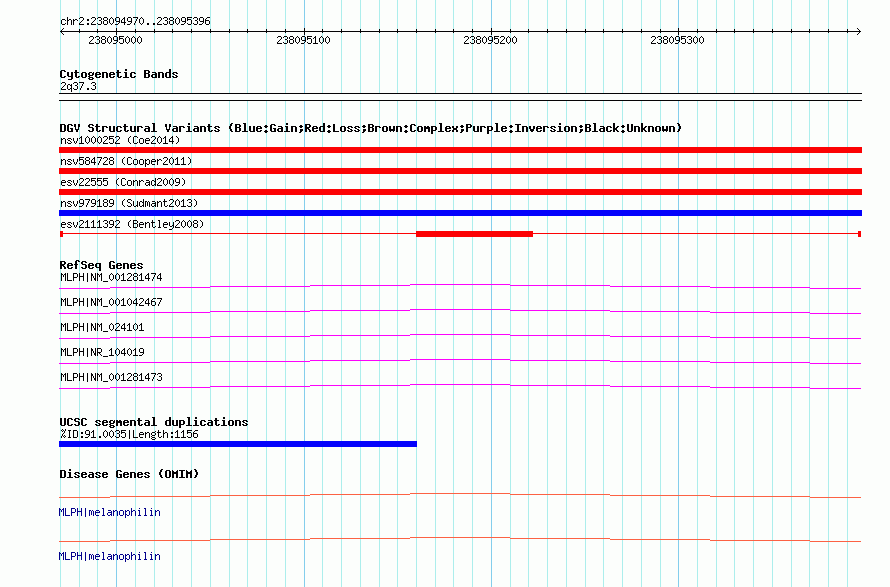Click the 238095100 ruler coordinate
Image resolution: width=890 pixels, height=587 pixels.
[303, 40]
